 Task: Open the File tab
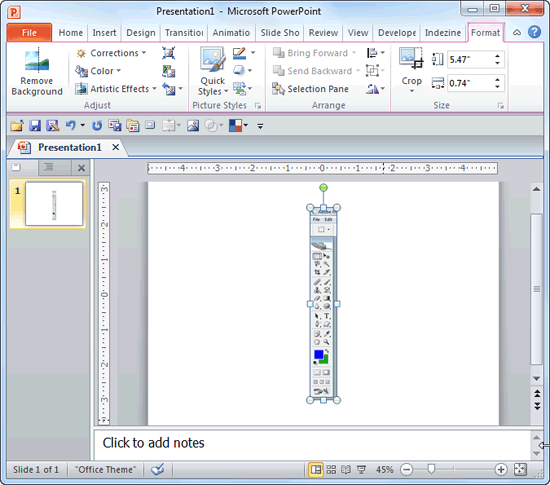29,33
